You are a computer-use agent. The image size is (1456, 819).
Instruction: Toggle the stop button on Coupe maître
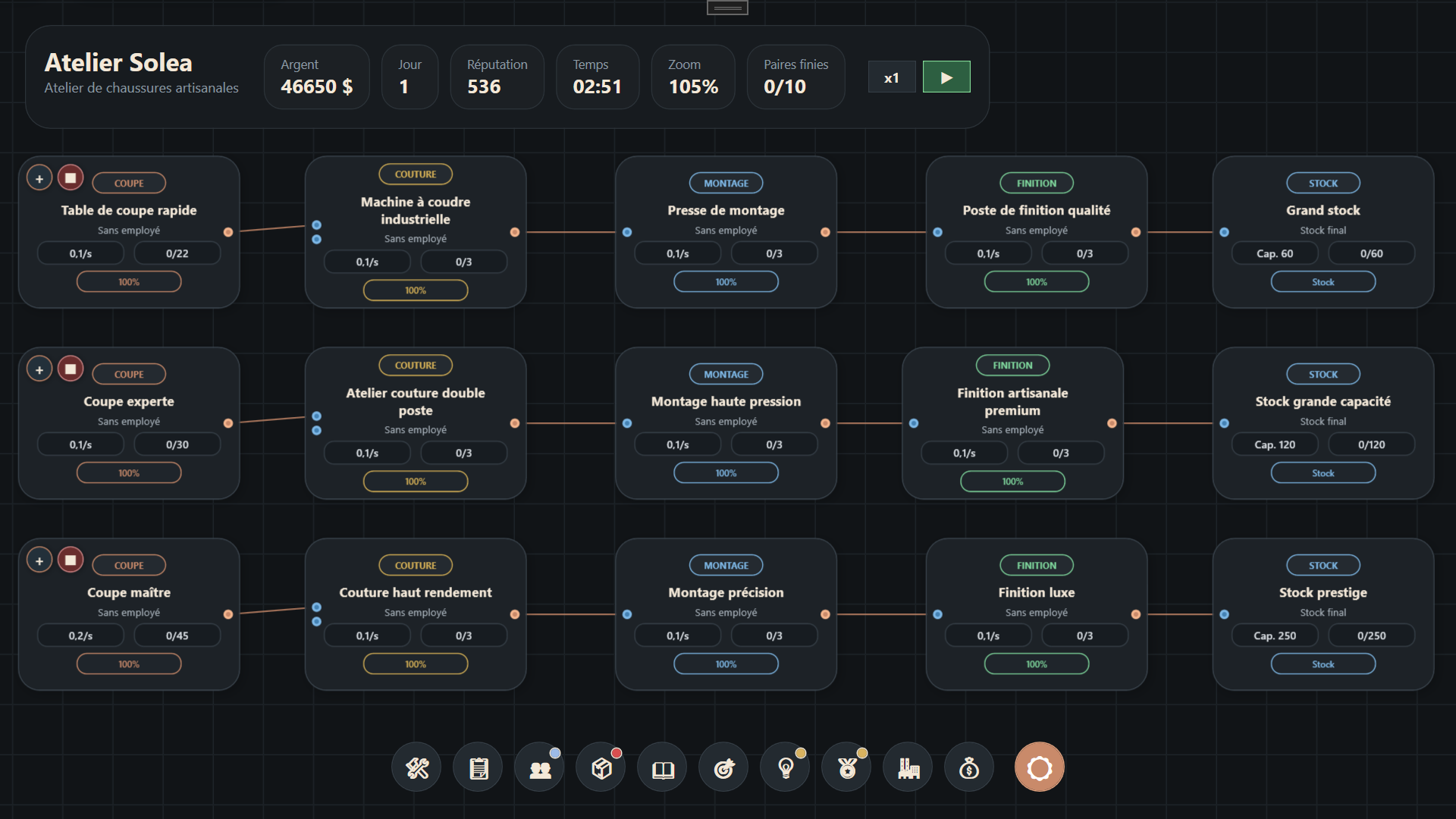click(71, 560)
